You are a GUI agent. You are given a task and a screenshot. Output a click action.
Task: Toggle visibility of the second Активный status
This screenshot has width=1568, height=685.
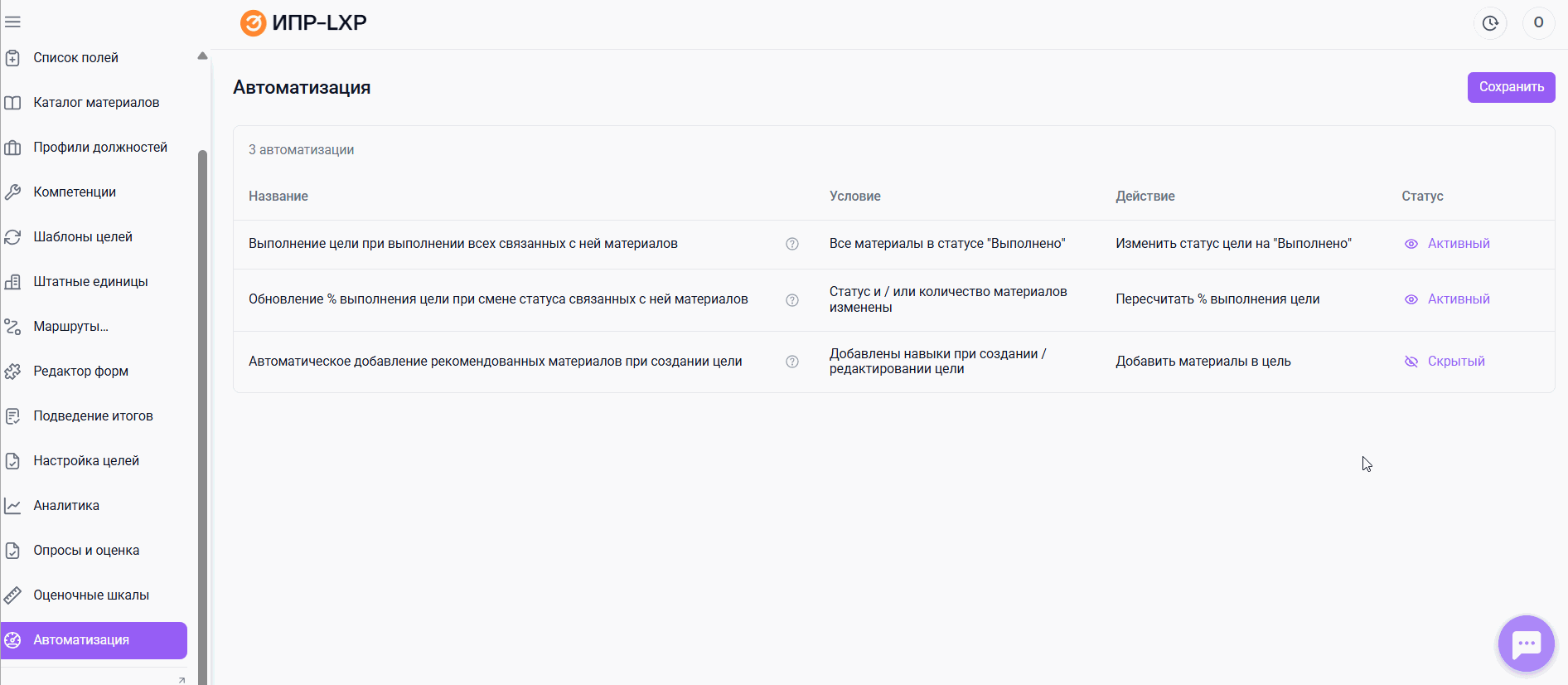(x=1411, y=299)
